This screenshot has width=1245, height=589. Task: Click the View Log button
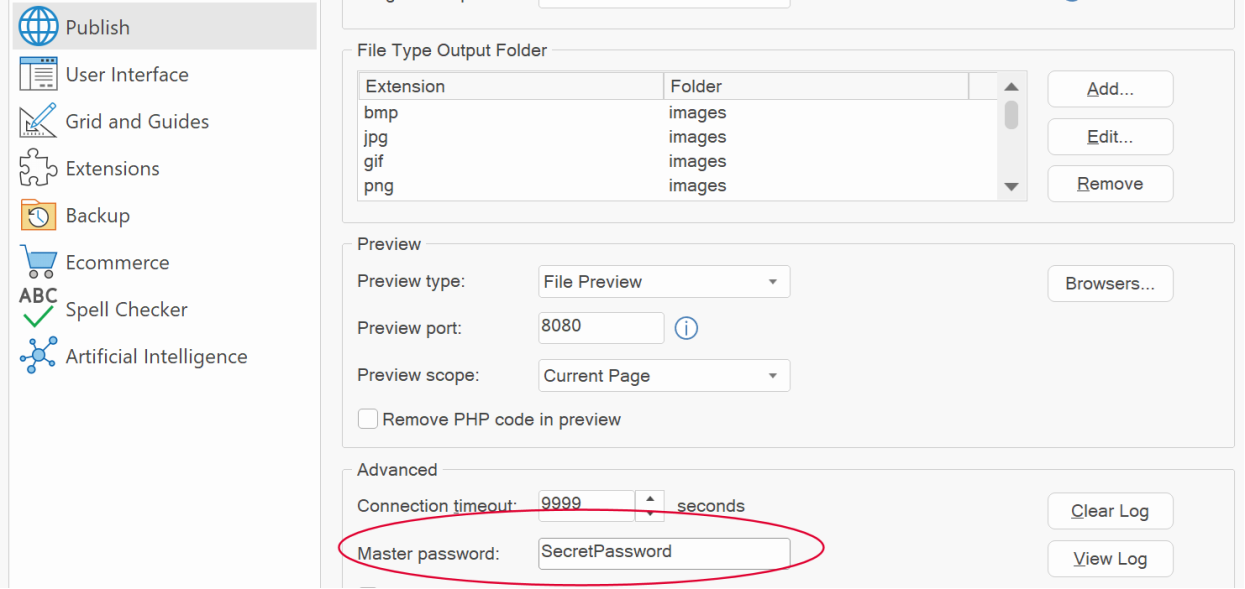(x=1110, y=559)
